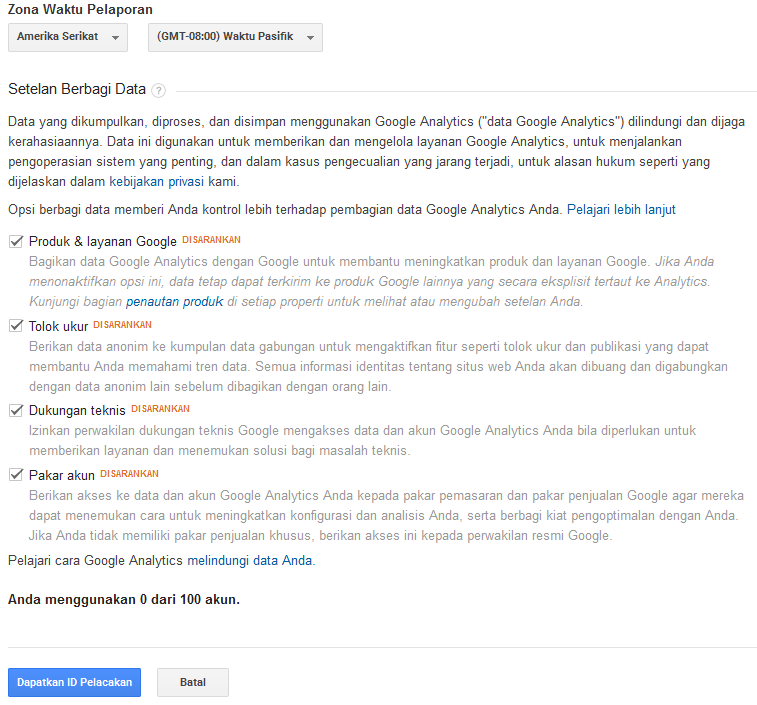The image size is (757, 705).
Task: Open the Amerika Serikat country dropdown
Action: 68,38
